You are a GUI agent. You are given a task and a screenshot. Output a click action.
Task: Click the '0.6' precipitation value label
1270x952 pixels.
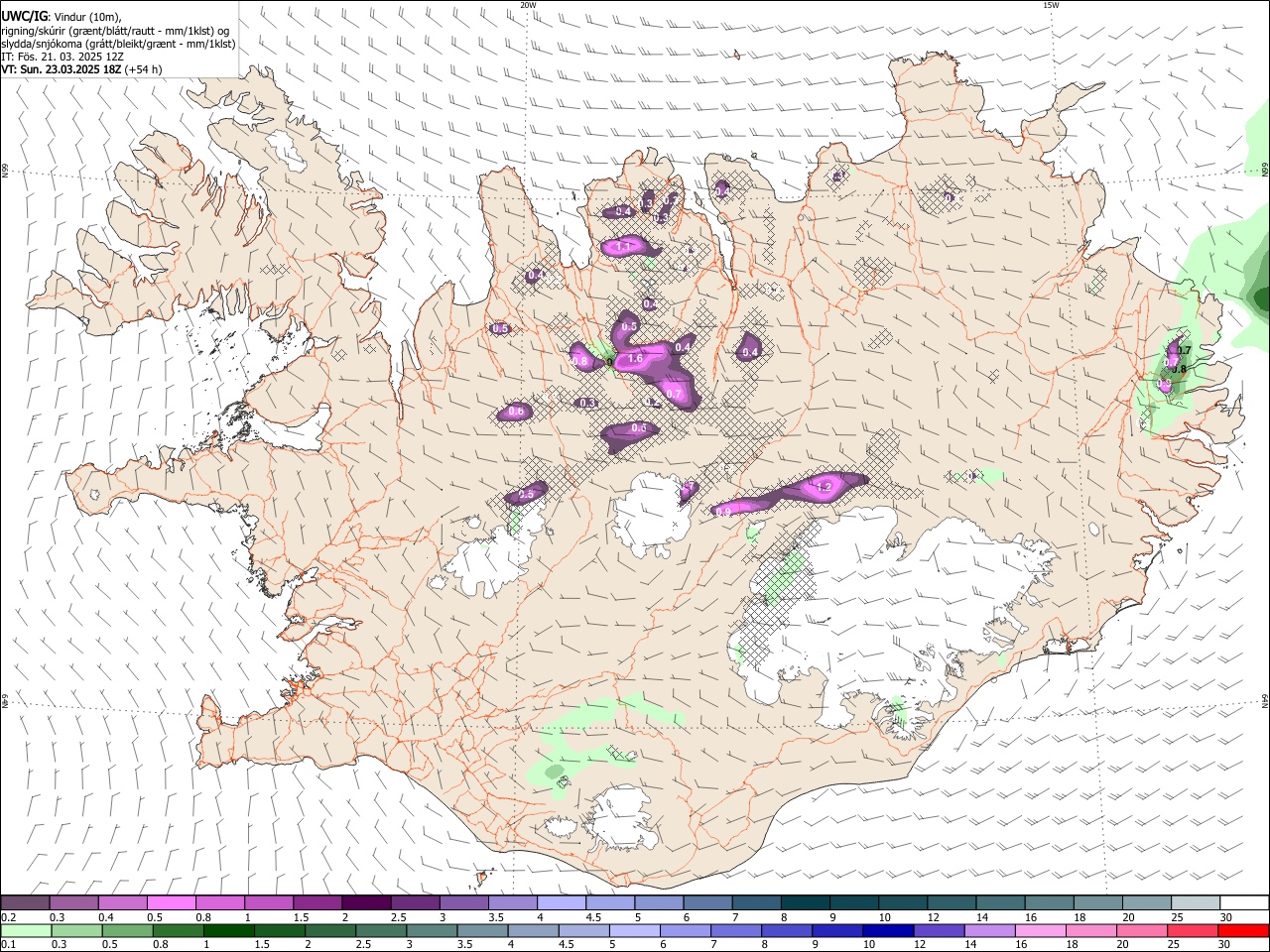click(516, 411)
